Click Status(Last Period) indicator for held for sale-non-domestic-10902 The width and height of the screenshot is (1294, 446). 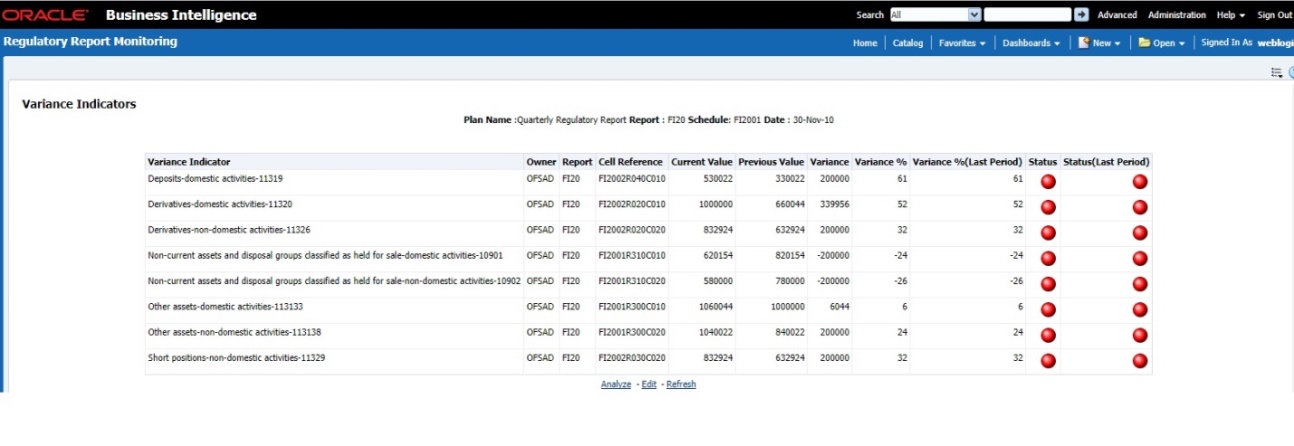[1140, 284]
